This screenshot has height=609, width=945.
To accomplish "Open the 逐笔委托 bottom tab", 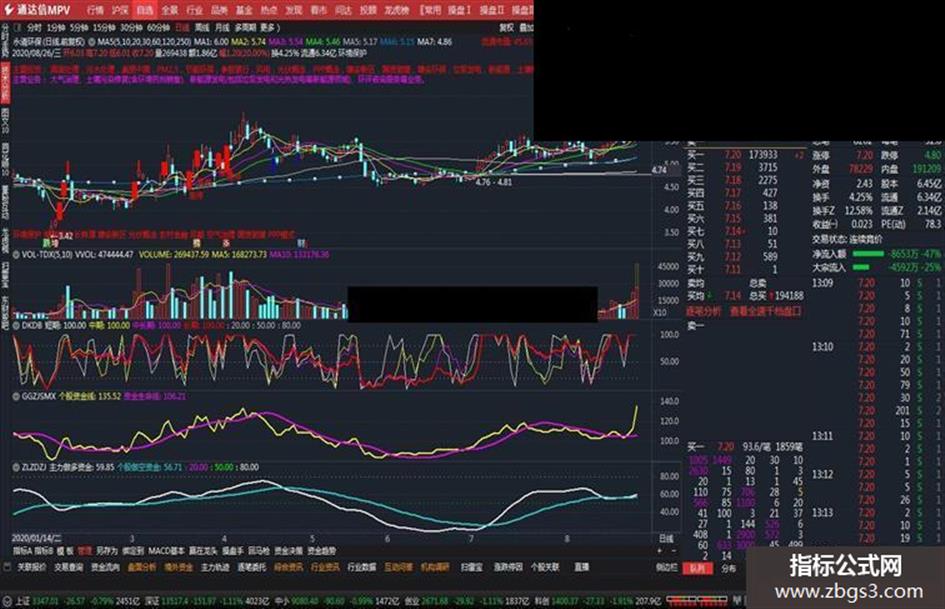I will coord(252,567).
